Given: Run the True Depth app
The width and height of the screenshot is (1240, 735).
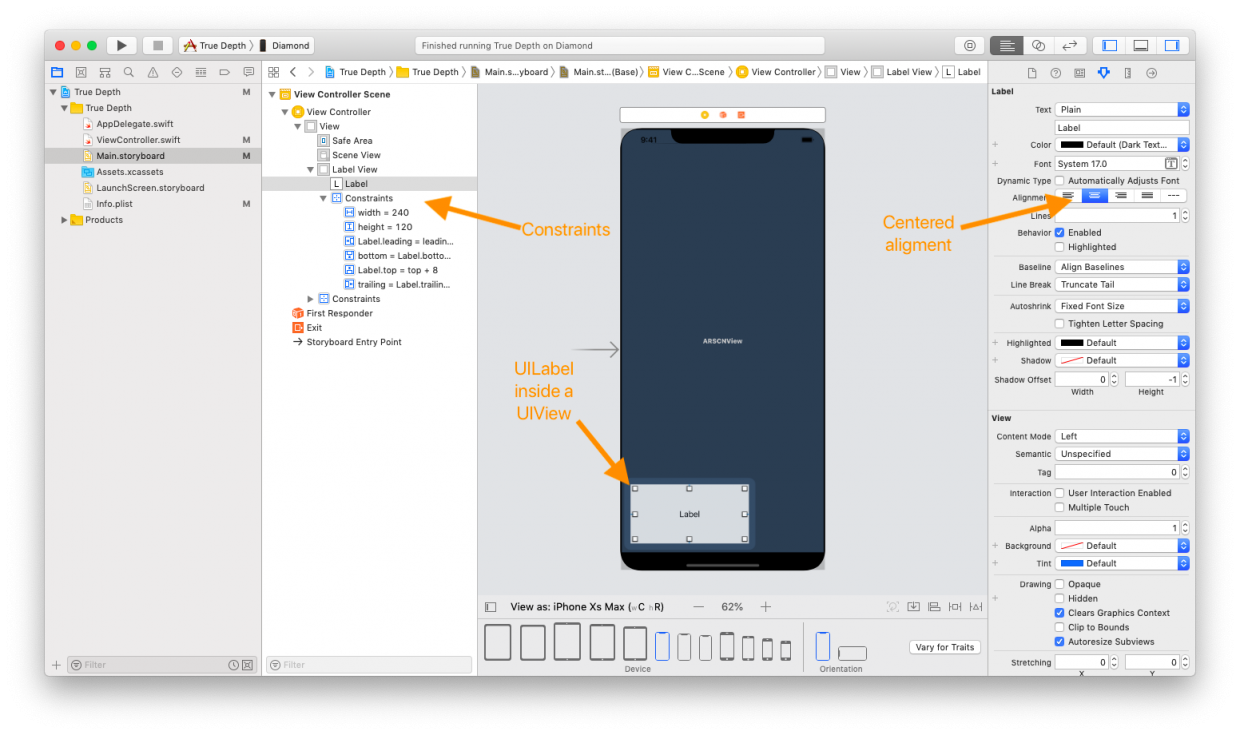Looking at the screenshot, I should (121, 45).
